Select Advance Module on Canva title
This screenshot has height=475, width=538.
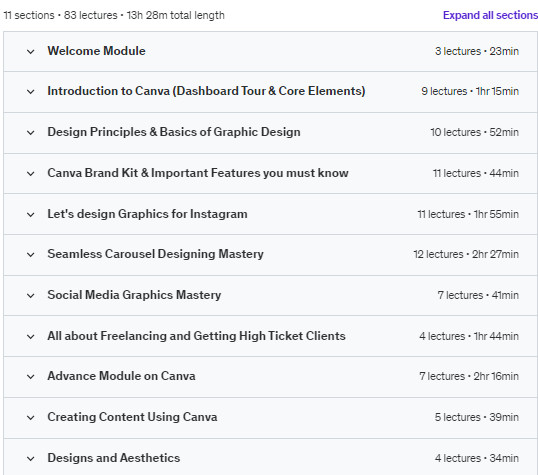(x=121, y=376)
